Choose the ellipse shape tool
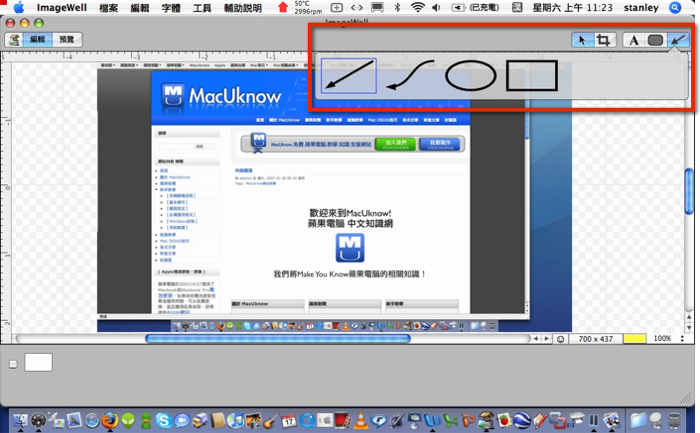The height and width of the screenshot is (433, 700). click(x=471, y=75)
